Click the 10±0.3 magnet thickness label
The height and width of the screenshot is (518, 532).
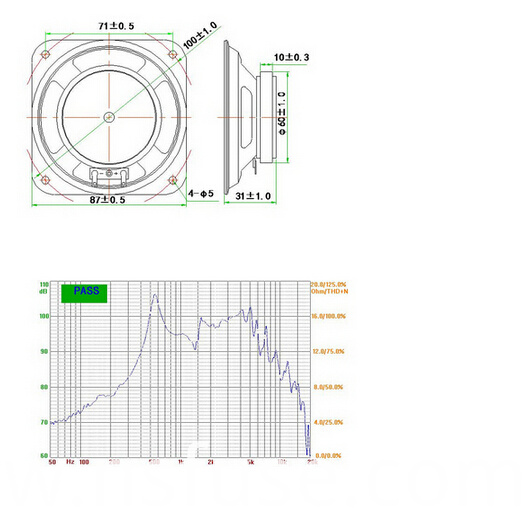click(291, 57)
